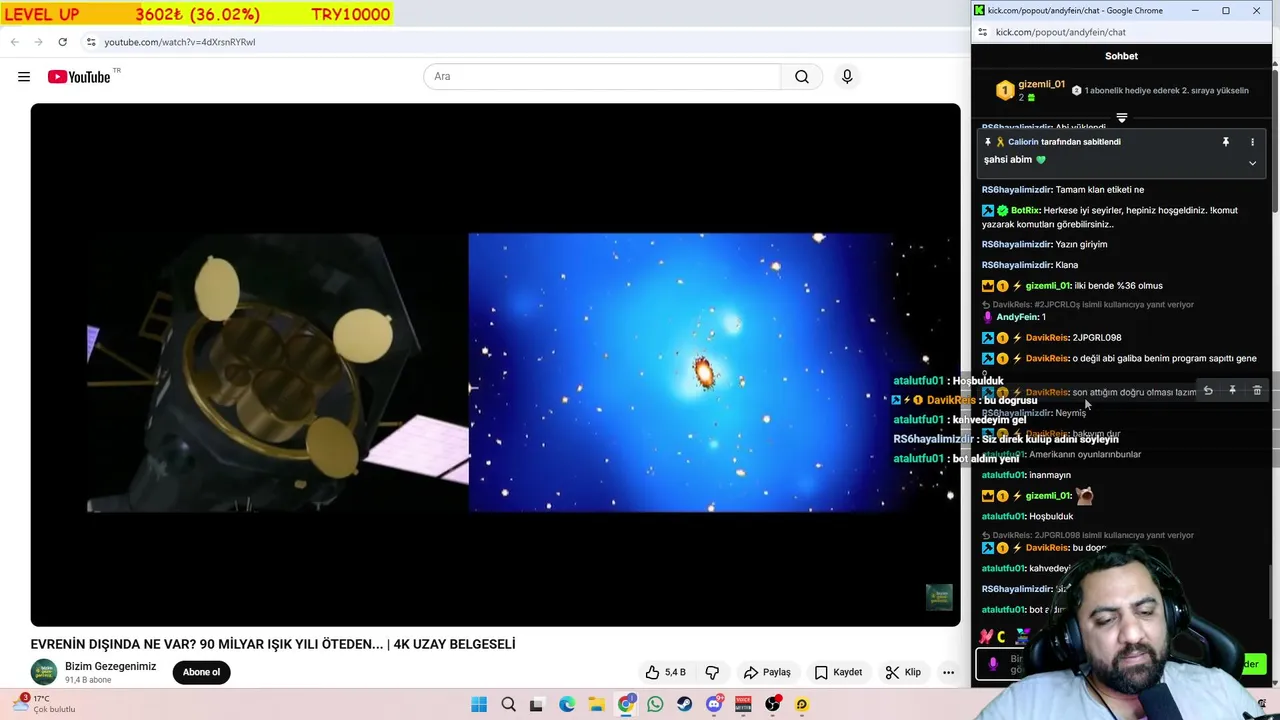Open Task View from the taskbar
1280x720 pixels.
click(536, 705)
